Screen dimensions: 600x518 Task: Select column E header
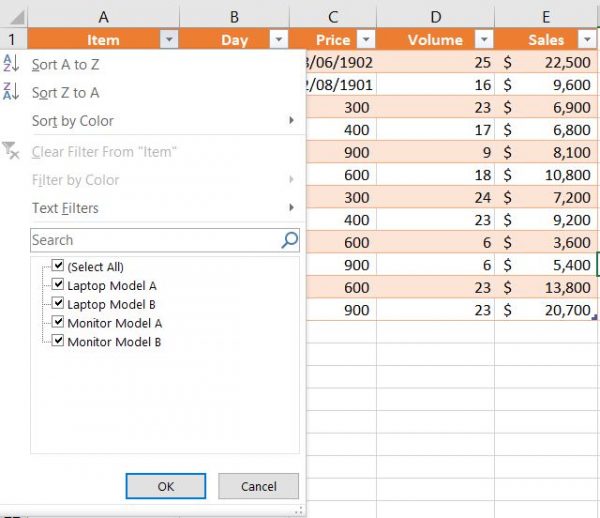(546, 17)
